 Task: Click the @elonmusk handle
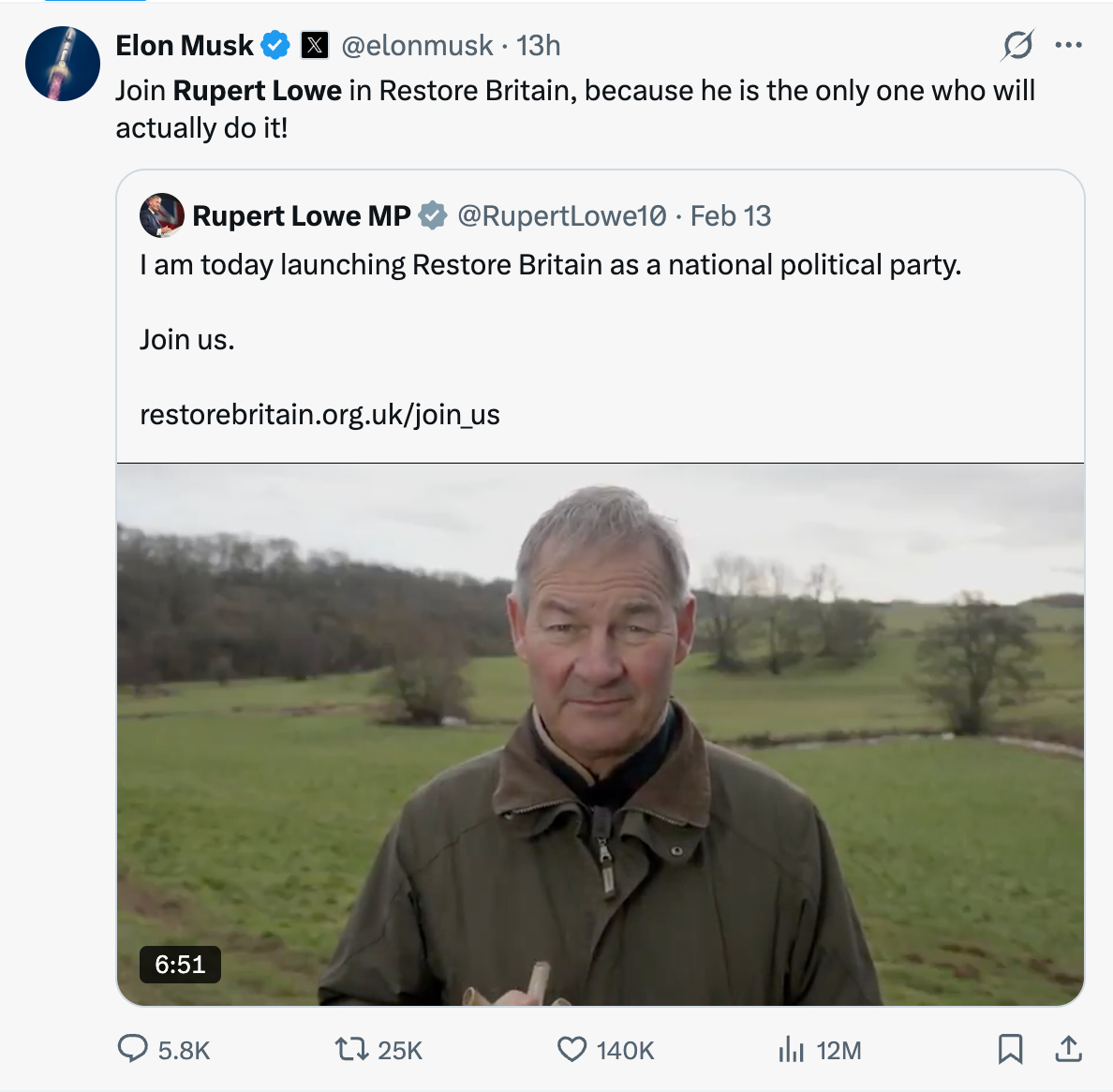click(x=417, y=45)
